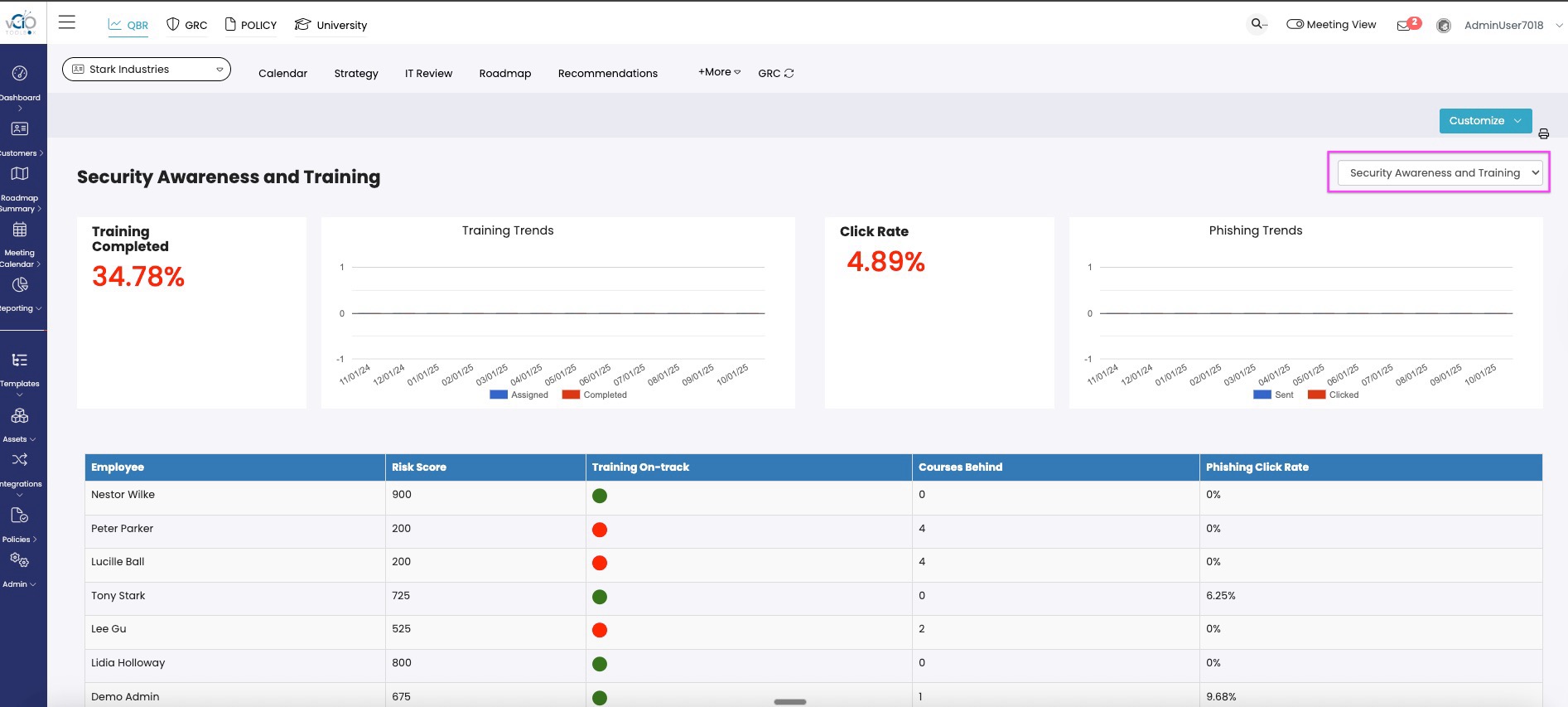Expand the AdminUser7018 account chevron

1558,26
